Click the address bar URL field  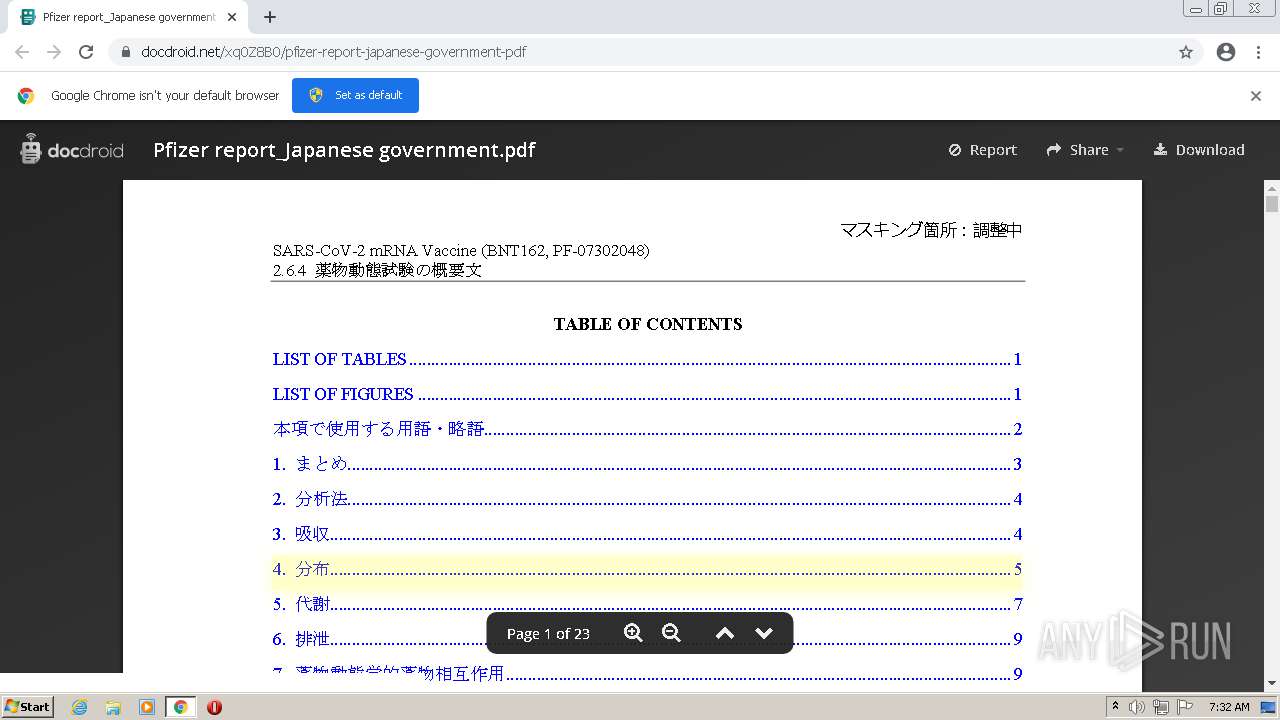640,52
